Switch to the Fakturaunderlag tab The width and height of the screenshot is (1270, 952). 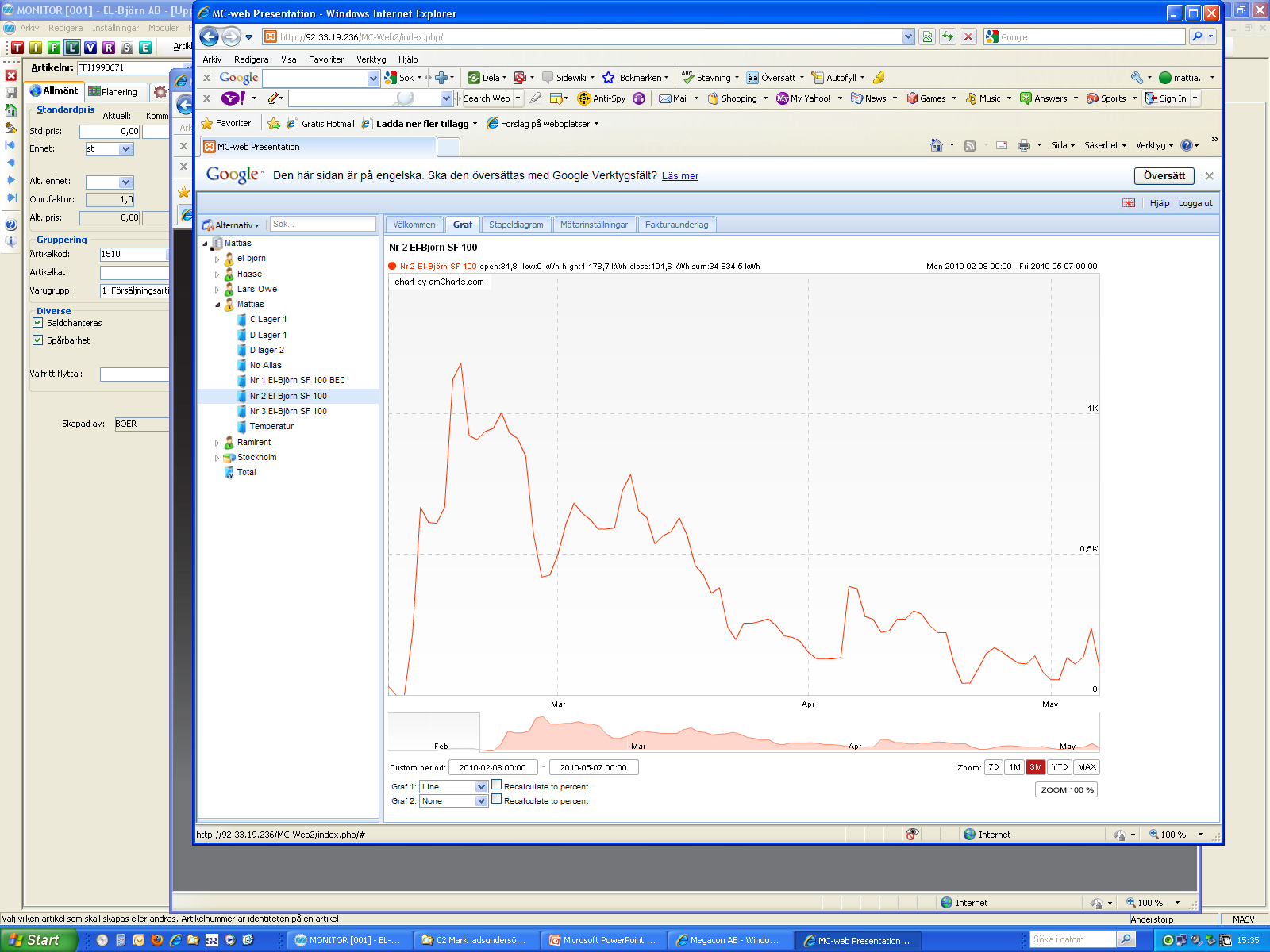click(676, 225)
